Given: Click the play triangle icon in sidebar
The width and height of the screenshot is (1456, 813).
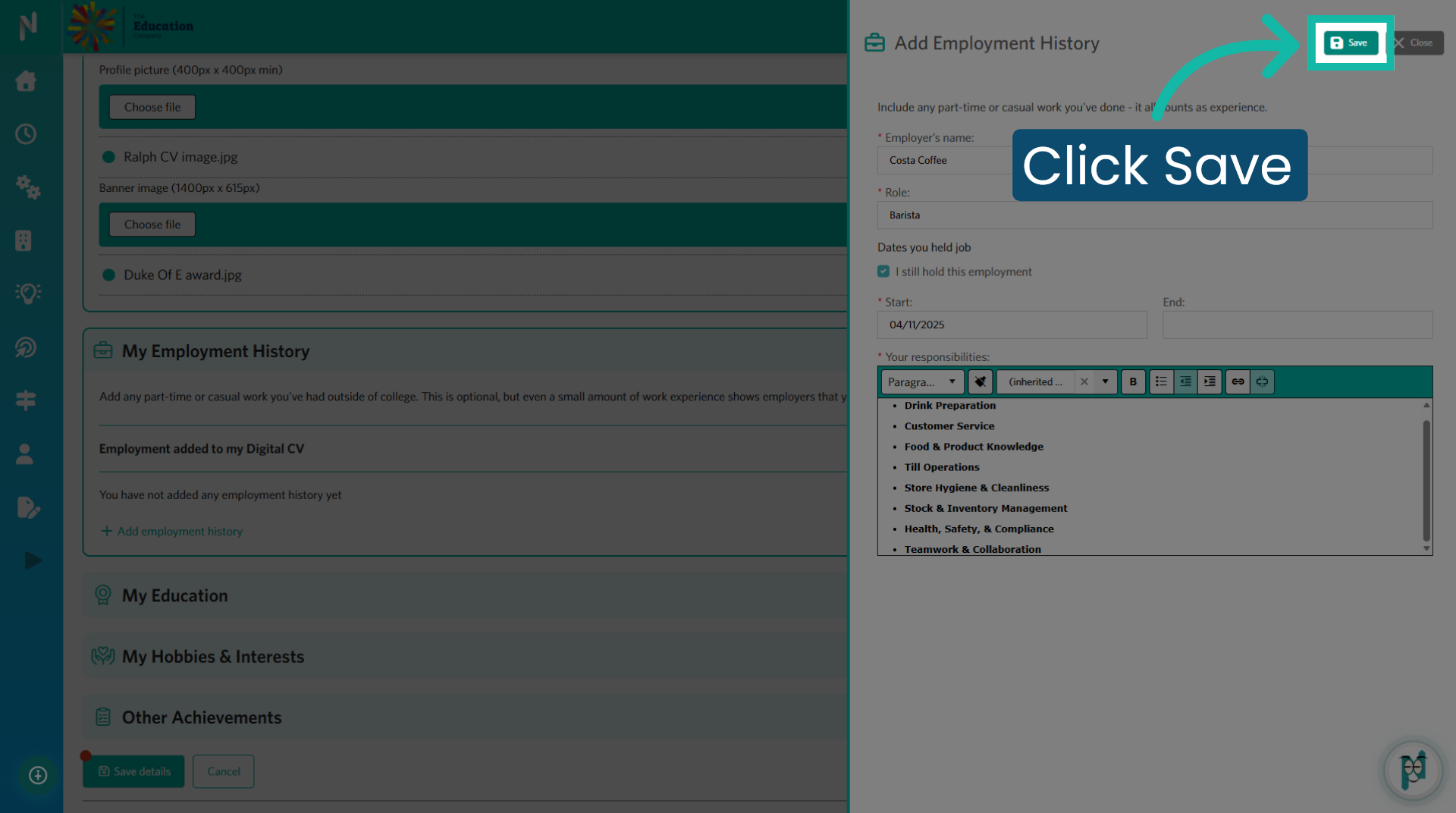Looking at the screenshot, I should point(33,560).
